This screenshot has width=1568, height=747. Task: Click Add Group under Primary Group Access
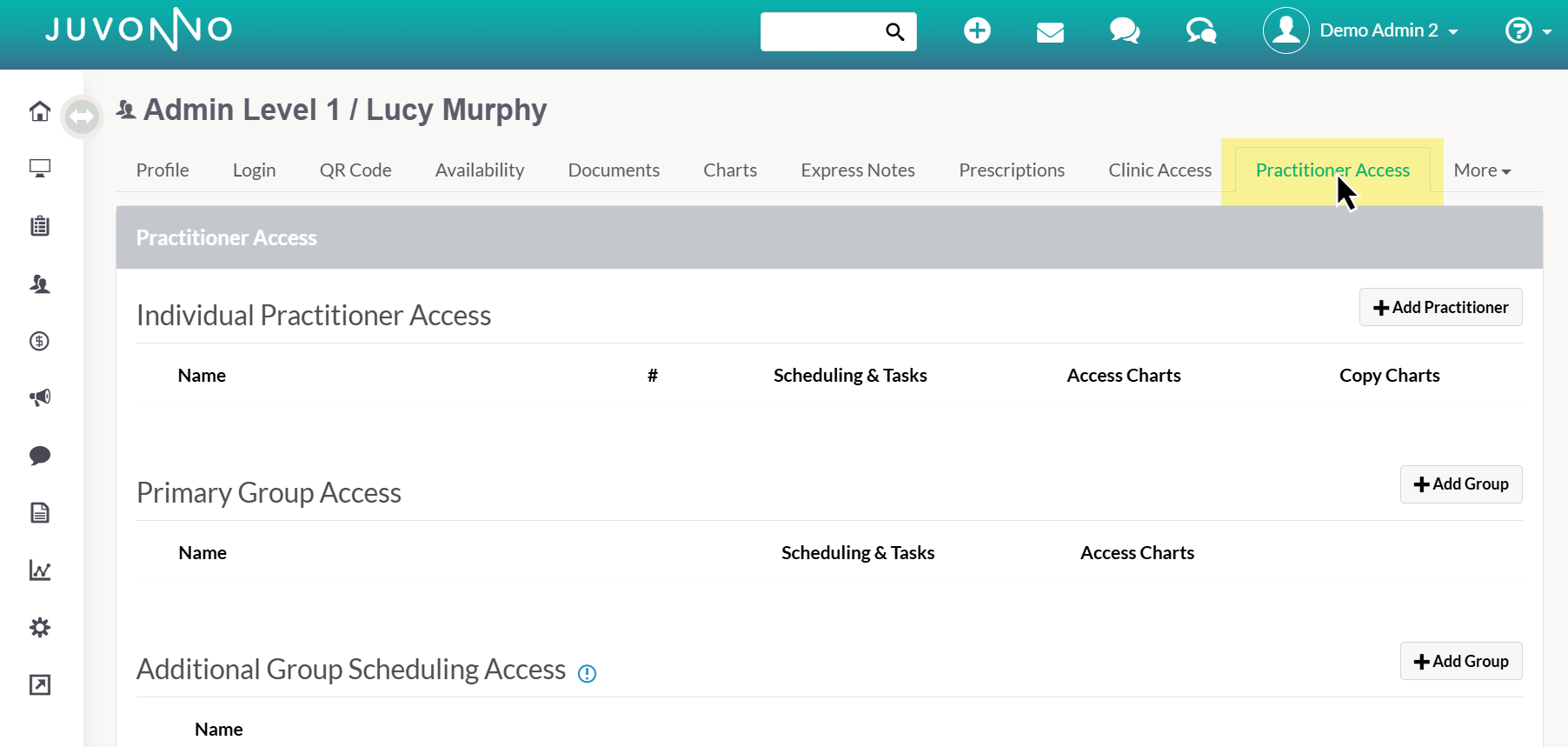[x=1460, y=484]
